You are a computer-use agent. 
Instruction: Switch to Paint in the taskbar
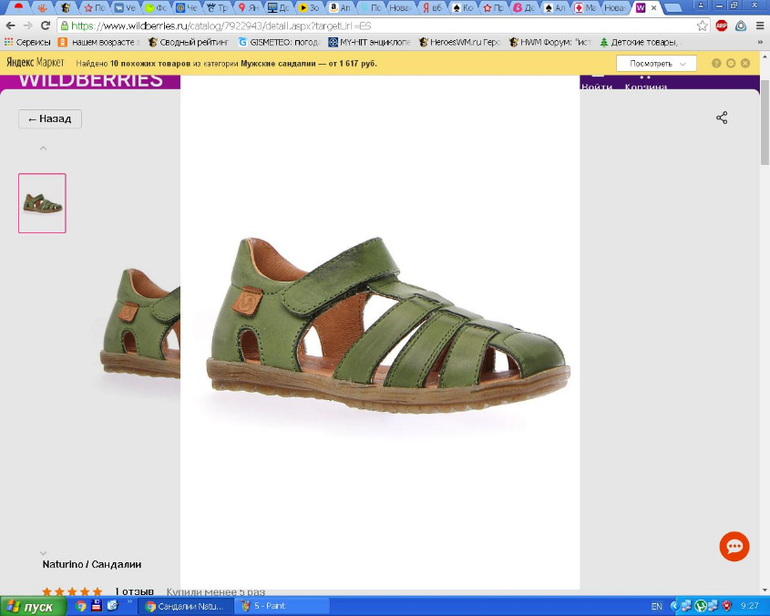[x=281, y=606]
